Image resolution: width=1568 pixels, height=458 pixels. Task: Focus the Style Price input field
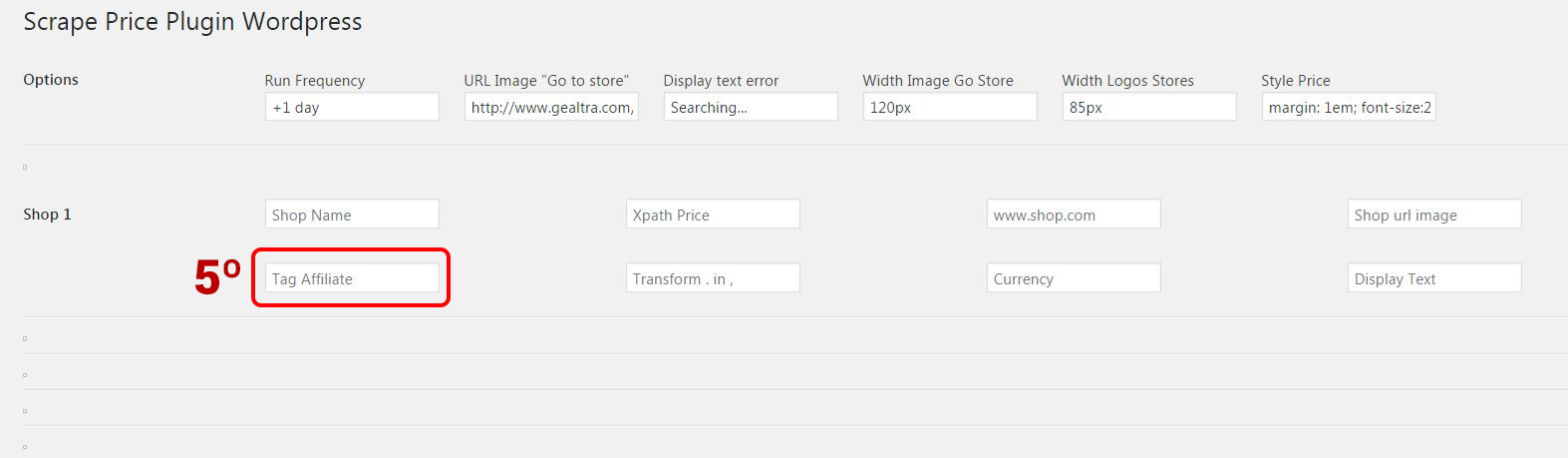(x=1348, y=107)
